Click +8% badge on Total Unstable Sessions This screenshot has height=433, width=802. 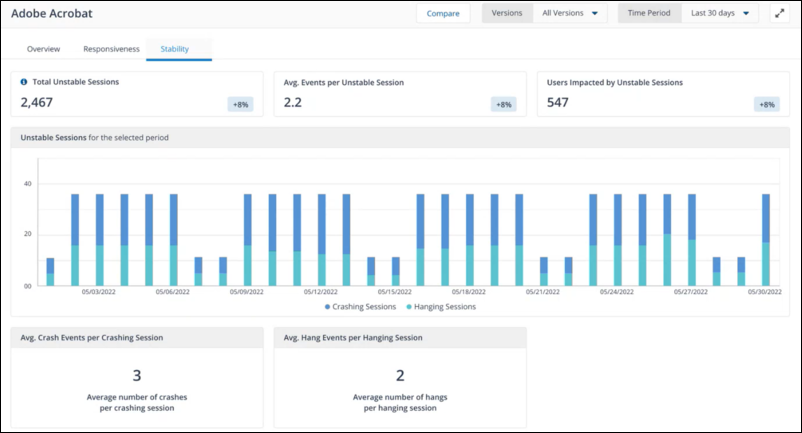pyautogui.click(x=241, y=104)
